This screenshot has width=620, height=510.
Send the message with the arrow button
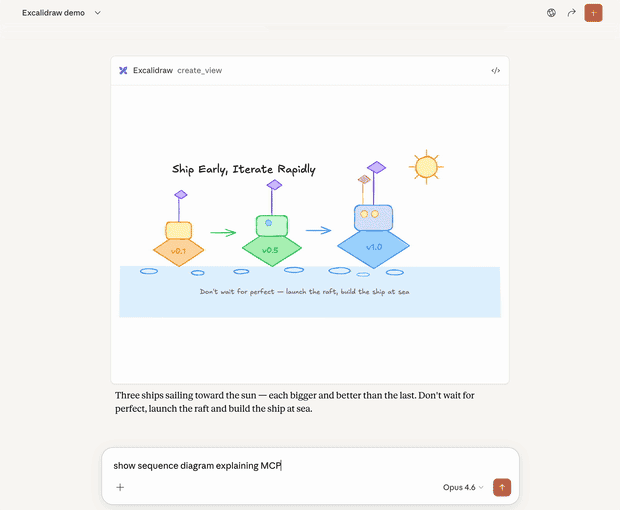(502, 487)
